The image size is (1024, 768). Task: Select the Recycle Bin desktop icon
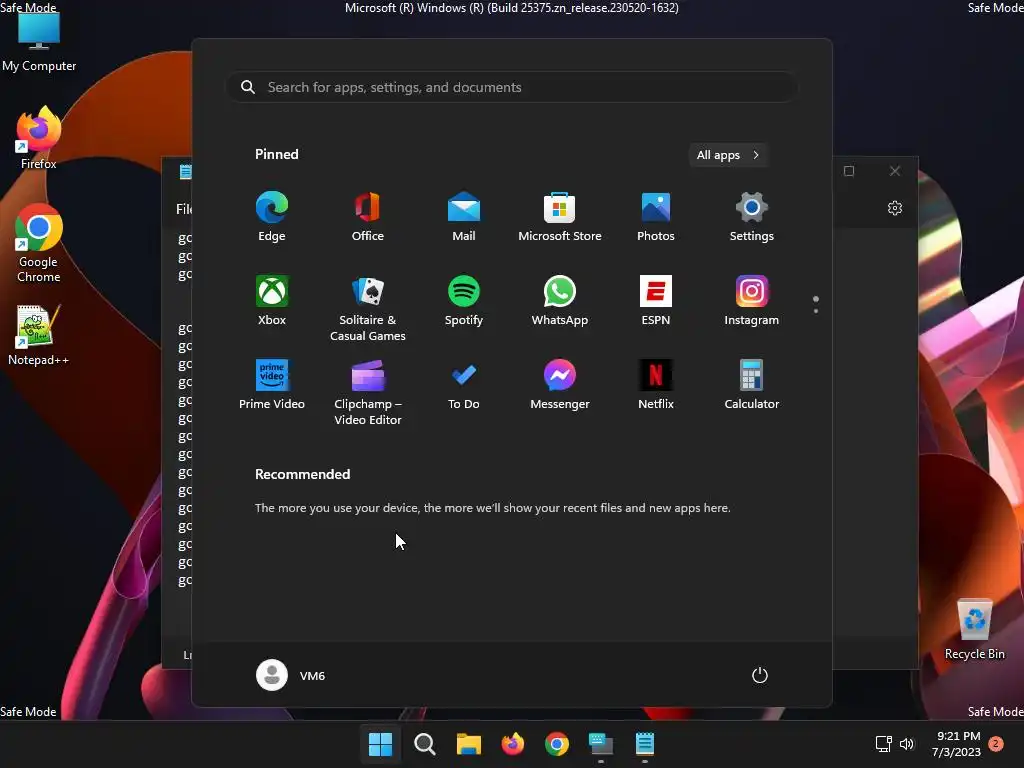pyautogui.click(x=974, y=629)
